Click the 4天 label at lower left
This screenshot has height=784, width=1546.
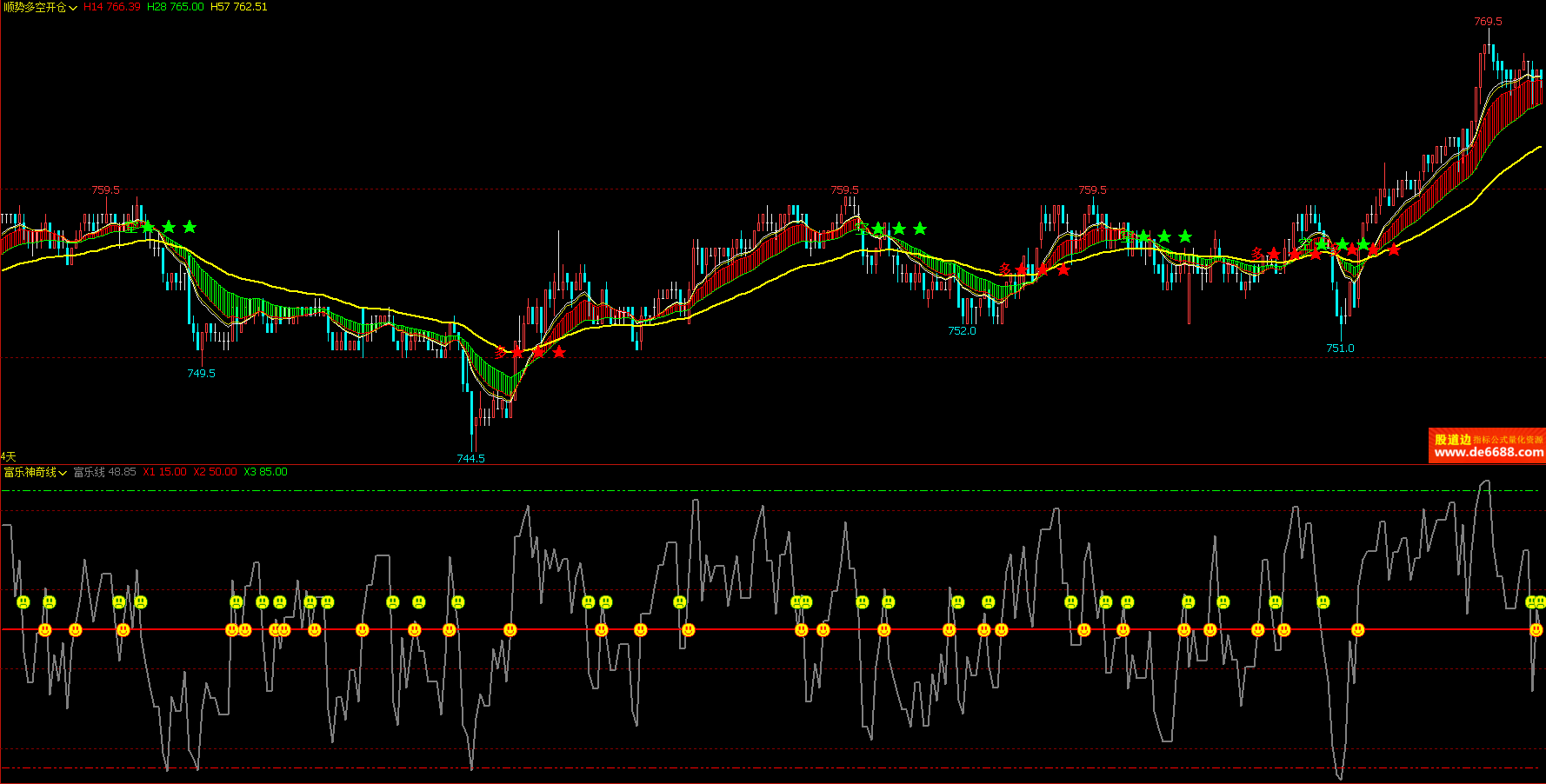pyautogui.click(x=9, y=456)
